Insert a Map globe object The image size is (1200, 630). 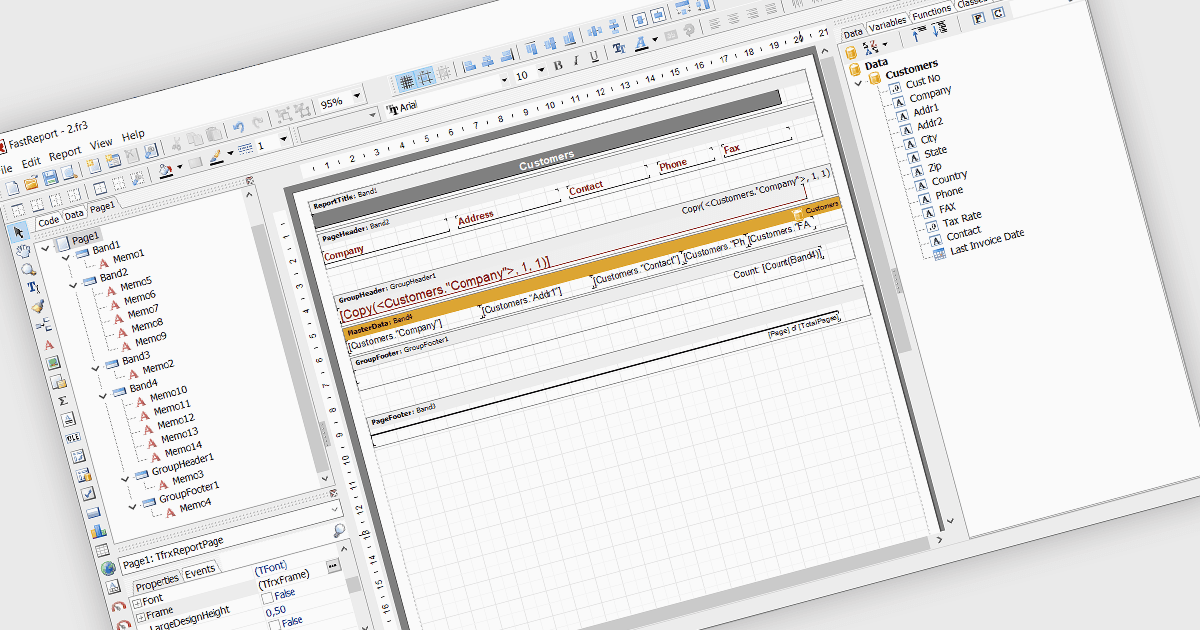[107, 568]
